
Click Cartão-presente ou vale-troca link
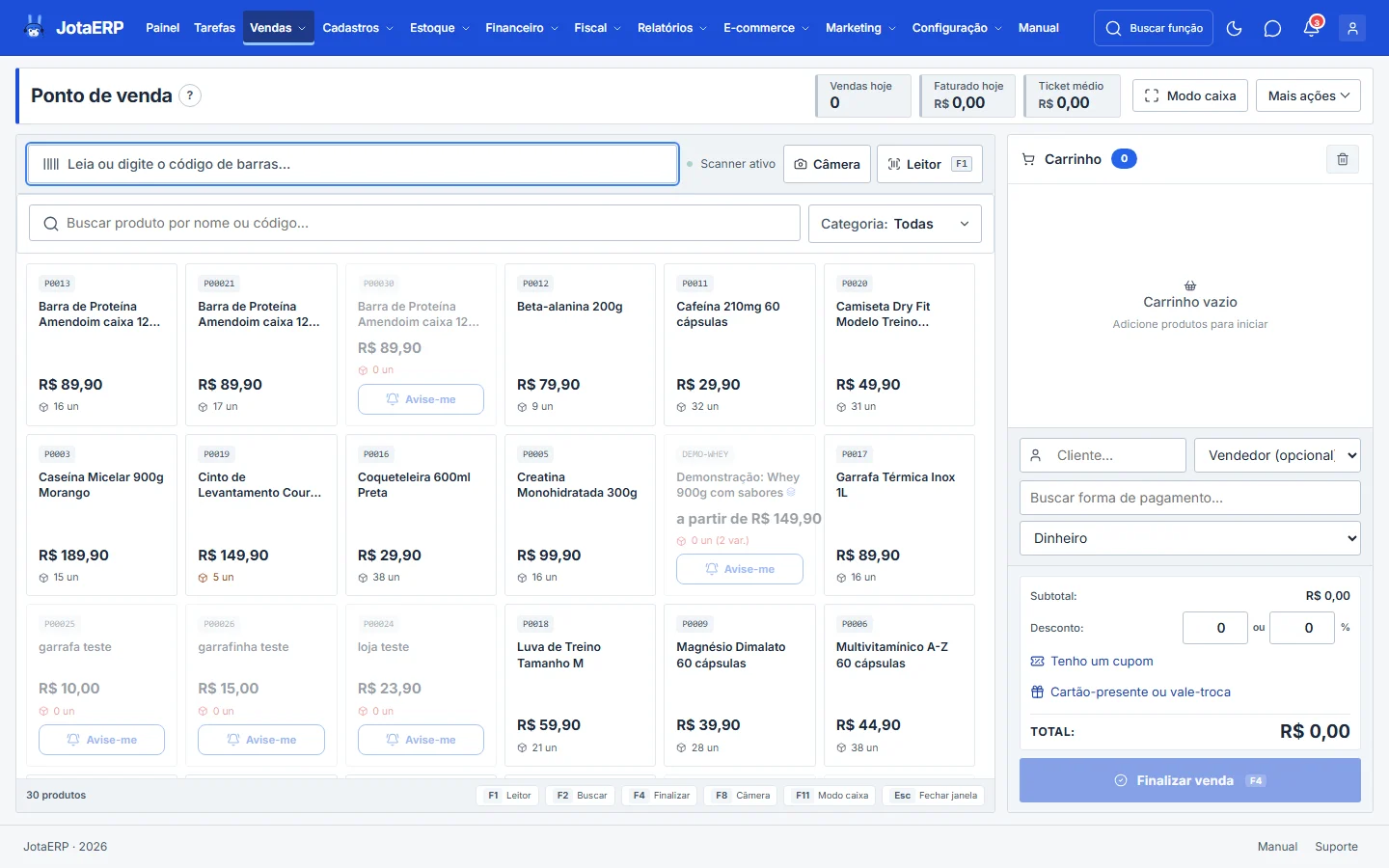(1130, 692)
